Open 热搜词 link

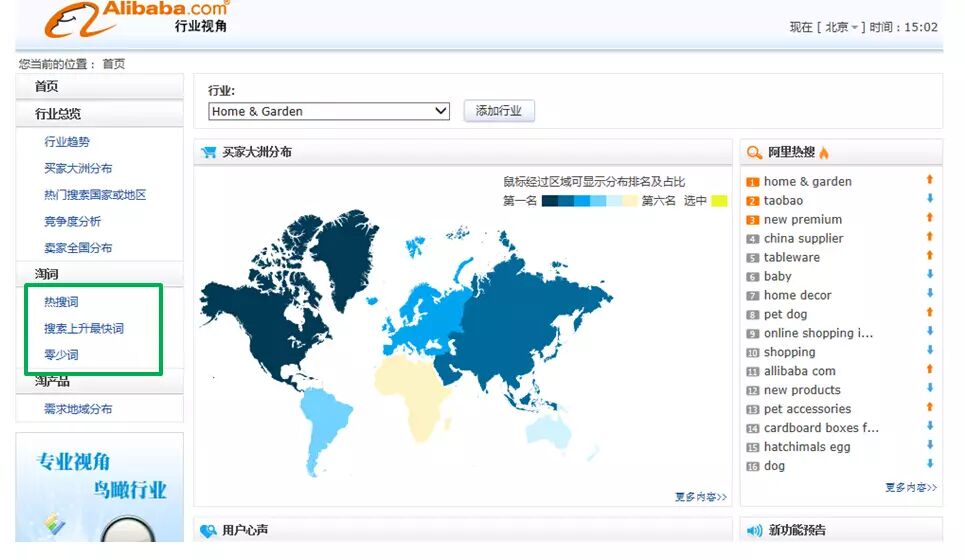[62, 302]
